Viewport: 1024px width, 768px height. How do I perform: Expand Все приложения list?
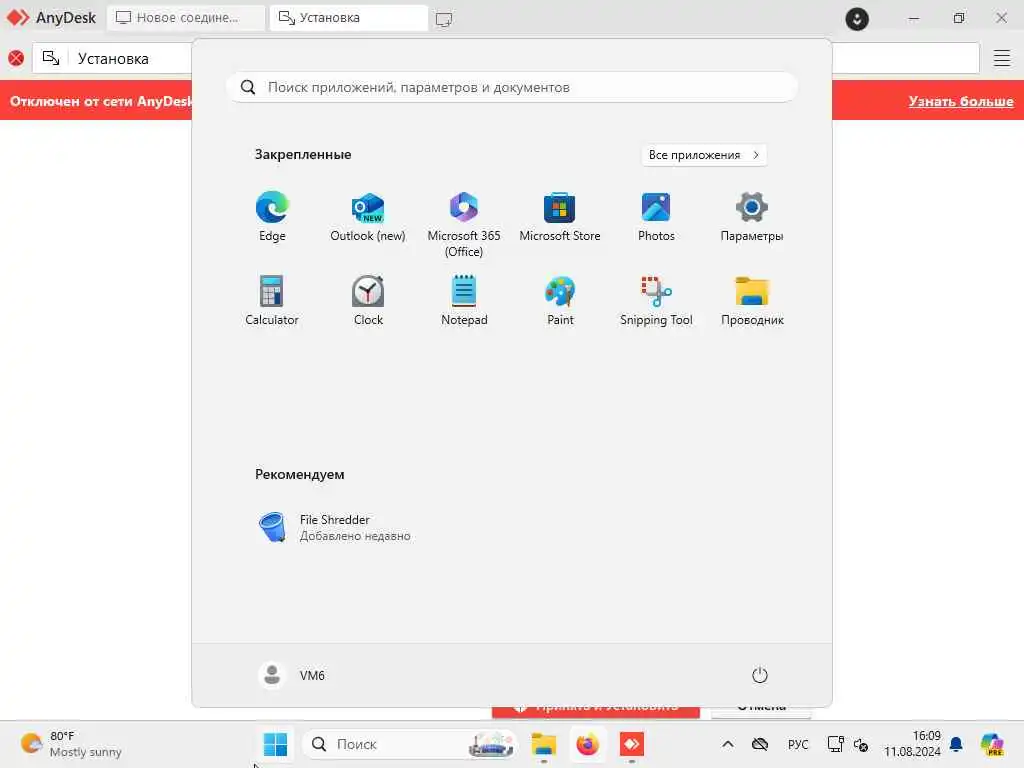pos(703,155)
